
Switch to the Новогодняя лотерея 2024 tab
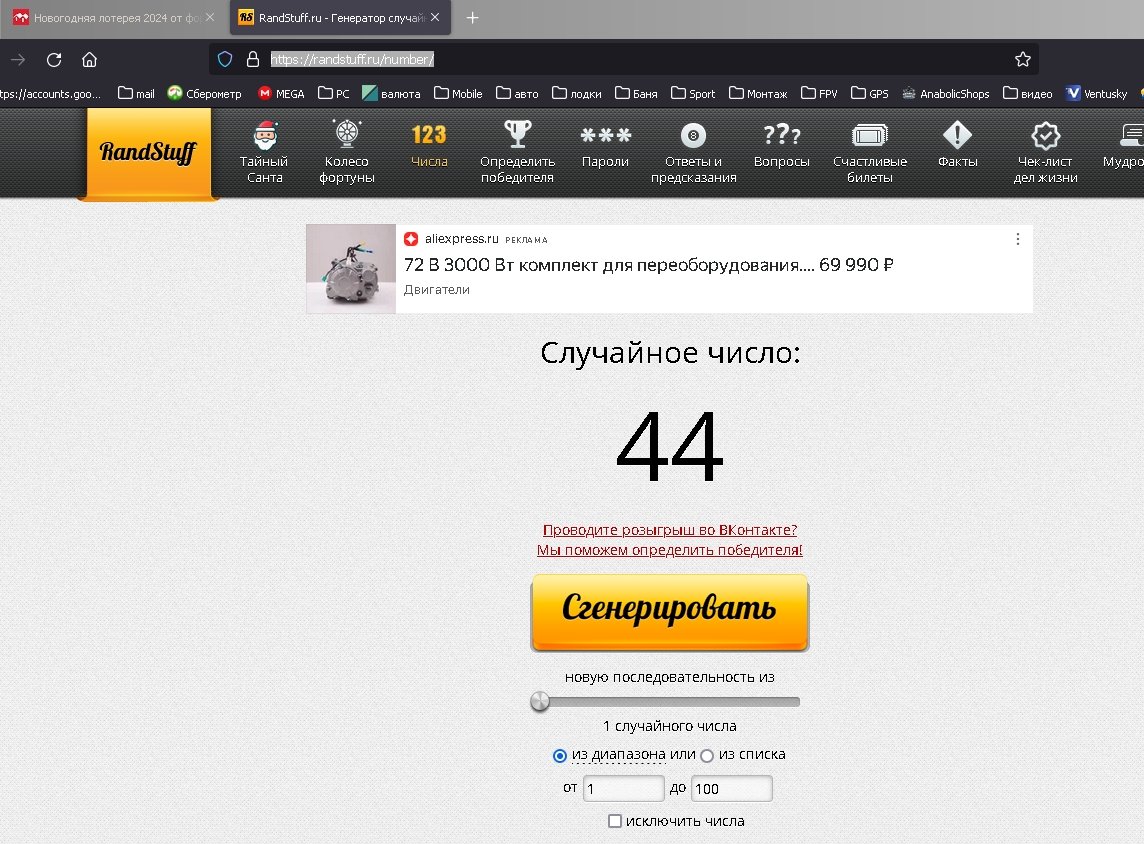(x=112, y=18)
